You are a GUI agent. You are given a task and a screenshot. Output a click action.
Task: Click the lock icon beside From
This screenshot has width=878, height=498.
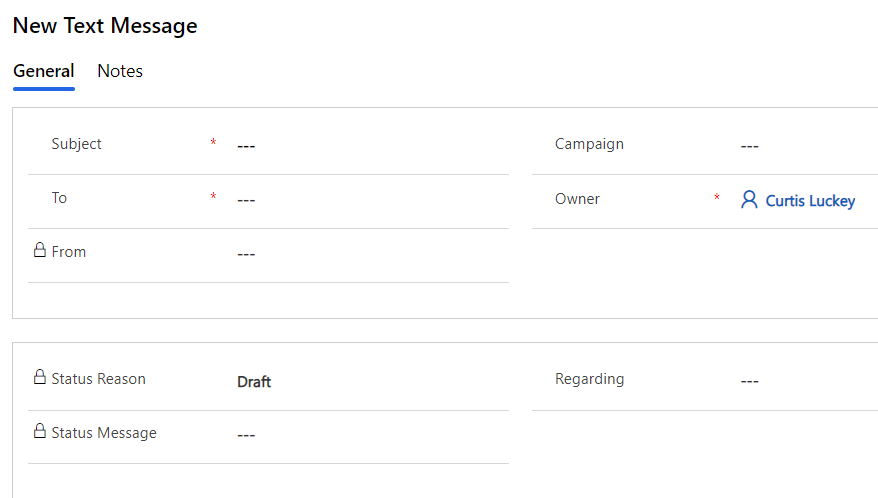point(40,250)
